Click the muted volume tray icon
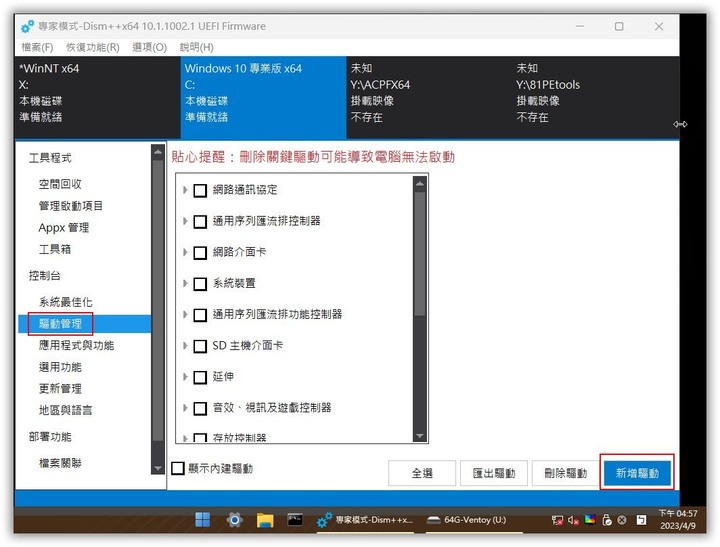The image size is (720, 547). click(573, 520)
